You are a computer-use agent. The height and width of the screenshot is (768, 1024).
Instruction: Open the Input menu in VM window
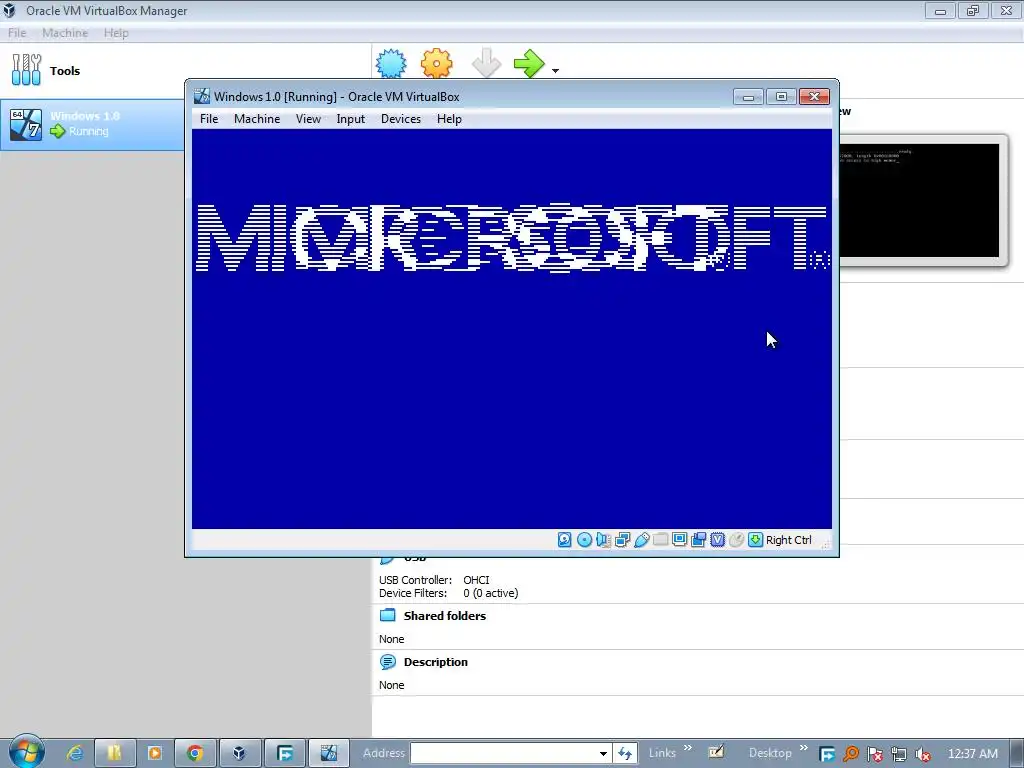coord(351,119)
